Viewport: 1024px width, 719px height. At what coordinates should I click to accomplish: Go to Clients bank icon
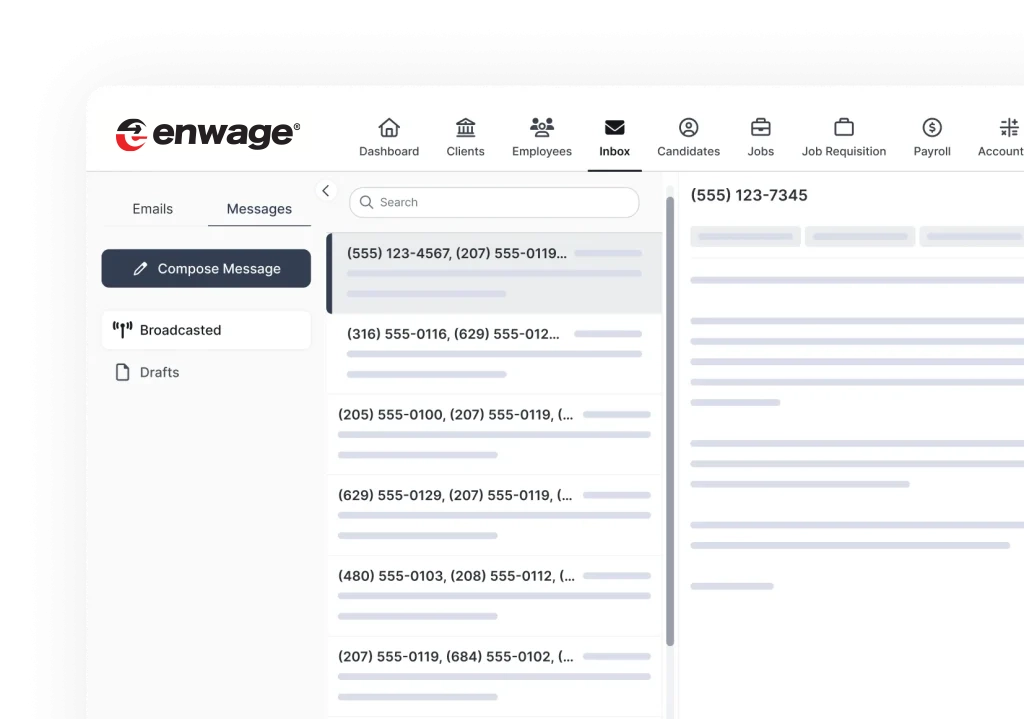point(465,129)
